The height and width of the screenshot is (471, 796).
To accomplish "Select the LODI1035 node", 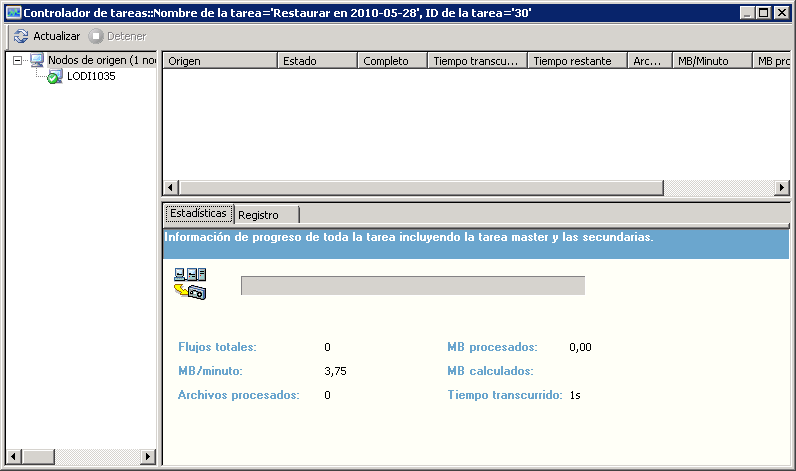I will coord(91,76).
